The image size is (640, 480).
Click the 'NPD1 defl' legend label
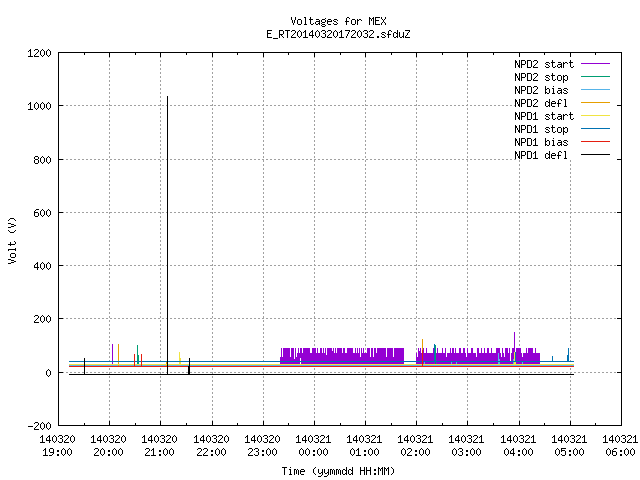point(541,156)
